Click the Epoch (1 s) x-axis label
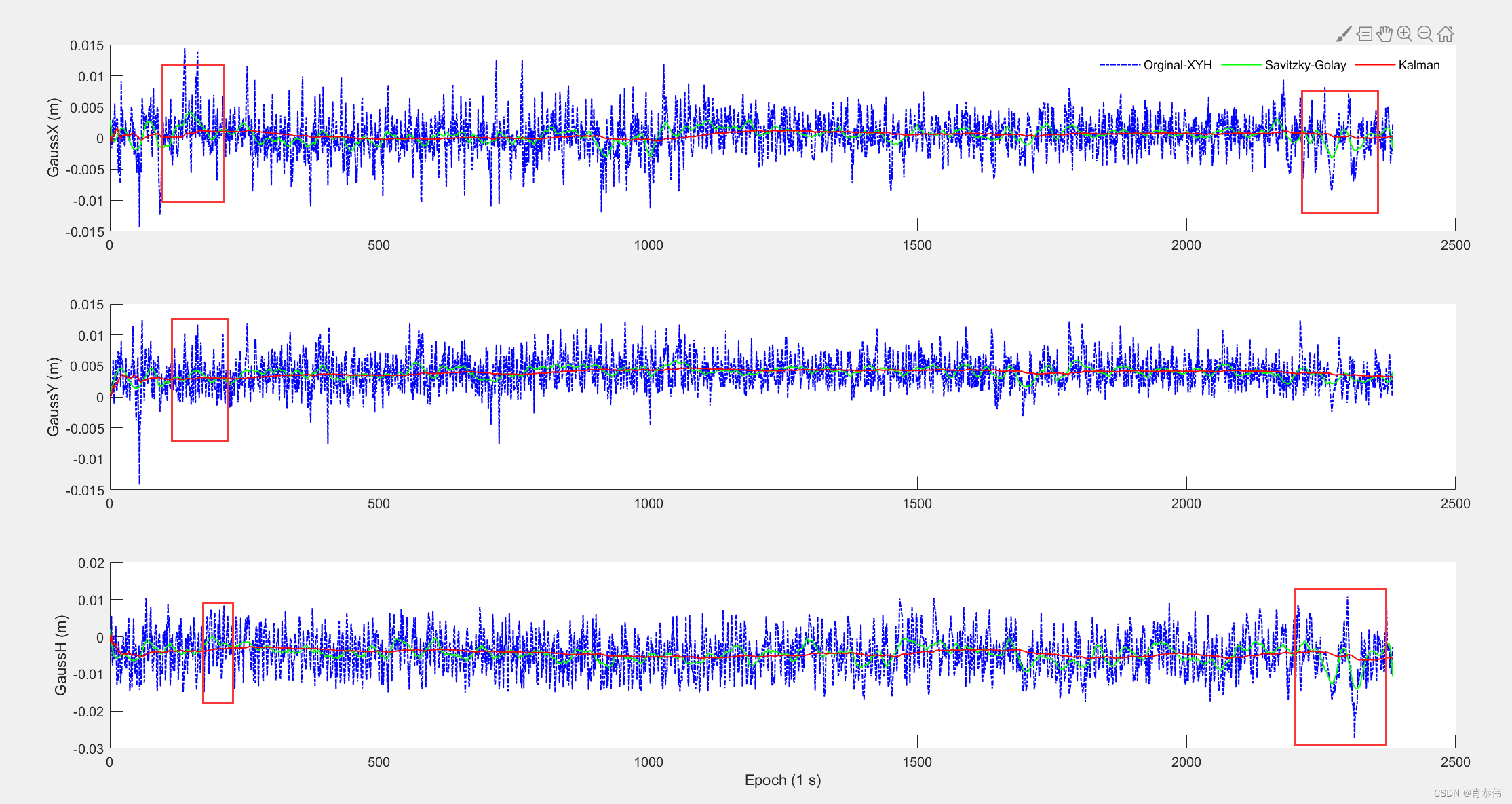Screen dimensions: 1512x804 (x=782, y=780)
